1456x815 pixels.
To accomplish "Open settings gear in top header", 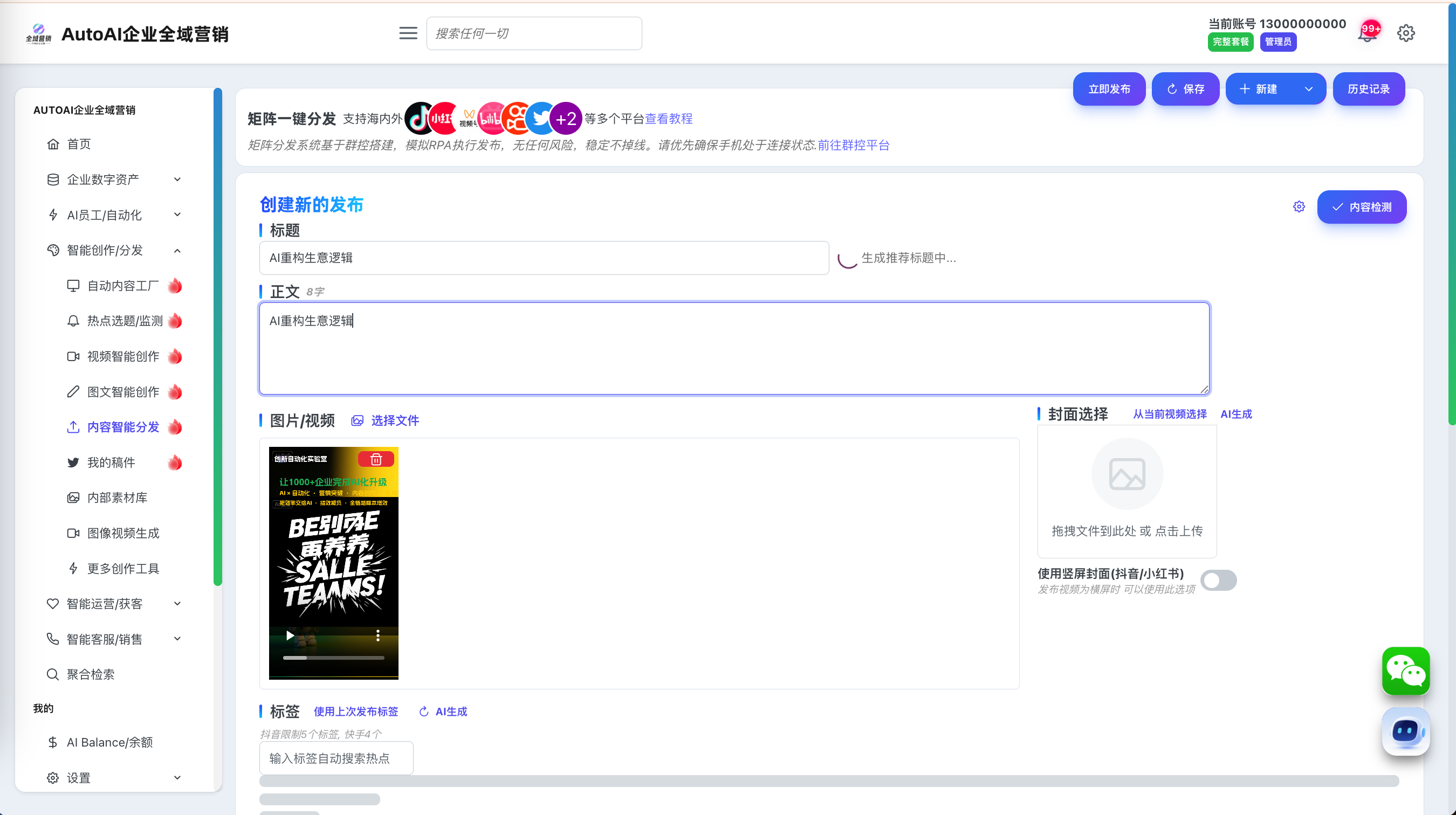I will [x=1406, y=33].
